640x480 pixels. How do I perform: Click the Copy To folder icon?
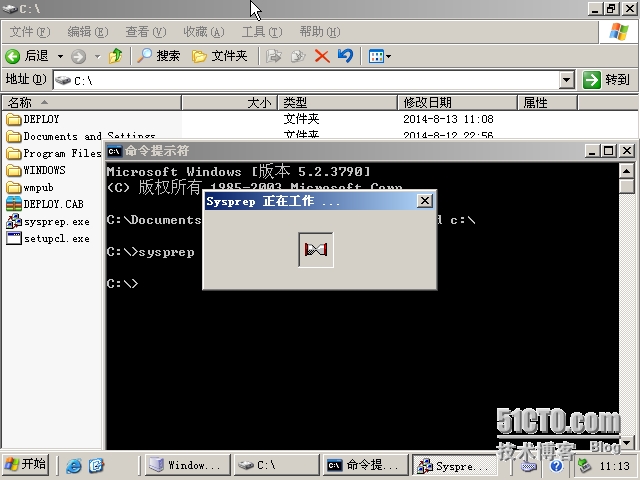tap(298, 56)
